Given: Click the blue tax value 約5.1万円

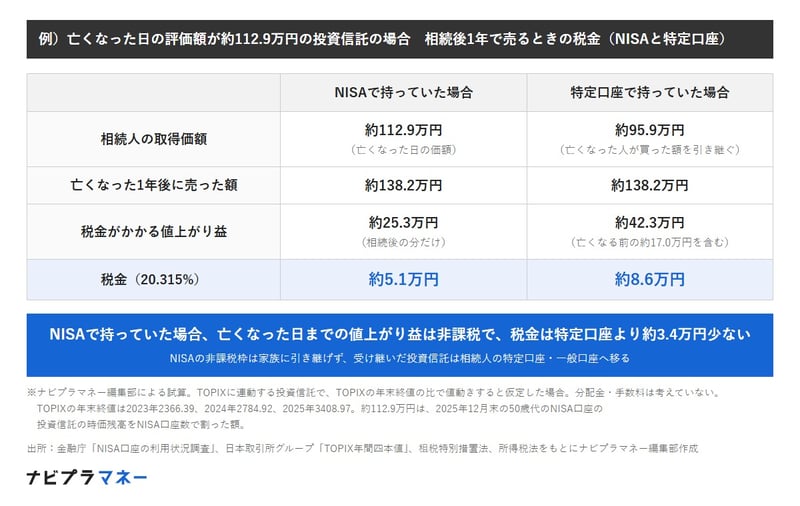Looking at the screenshot, I should coord(403,280).
